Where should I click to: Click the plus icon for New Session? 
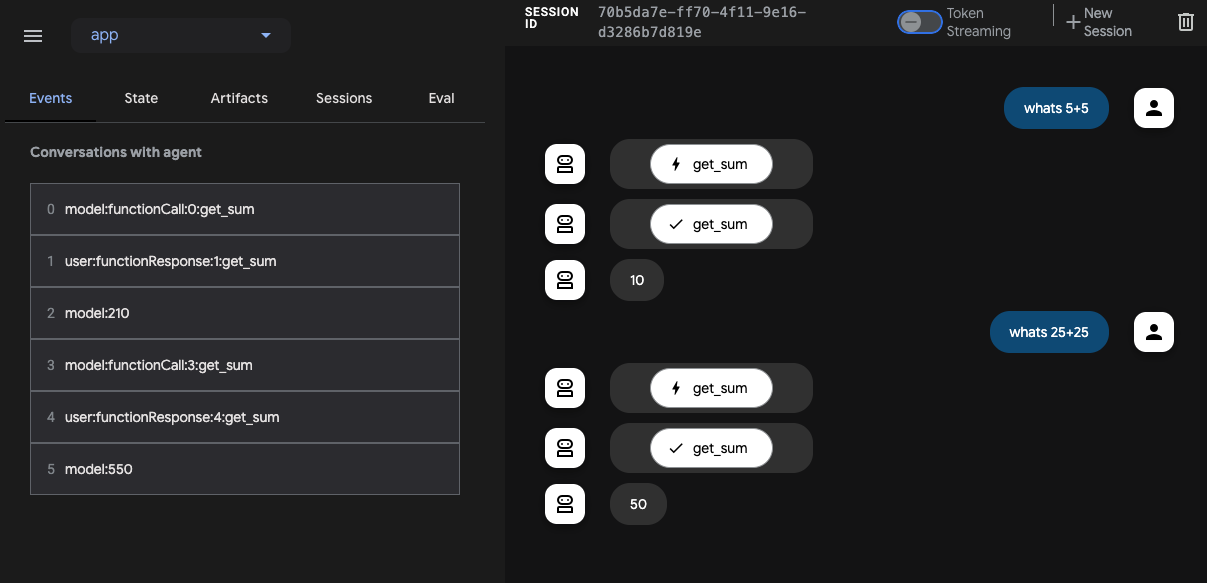click(x=1073, y=22)
